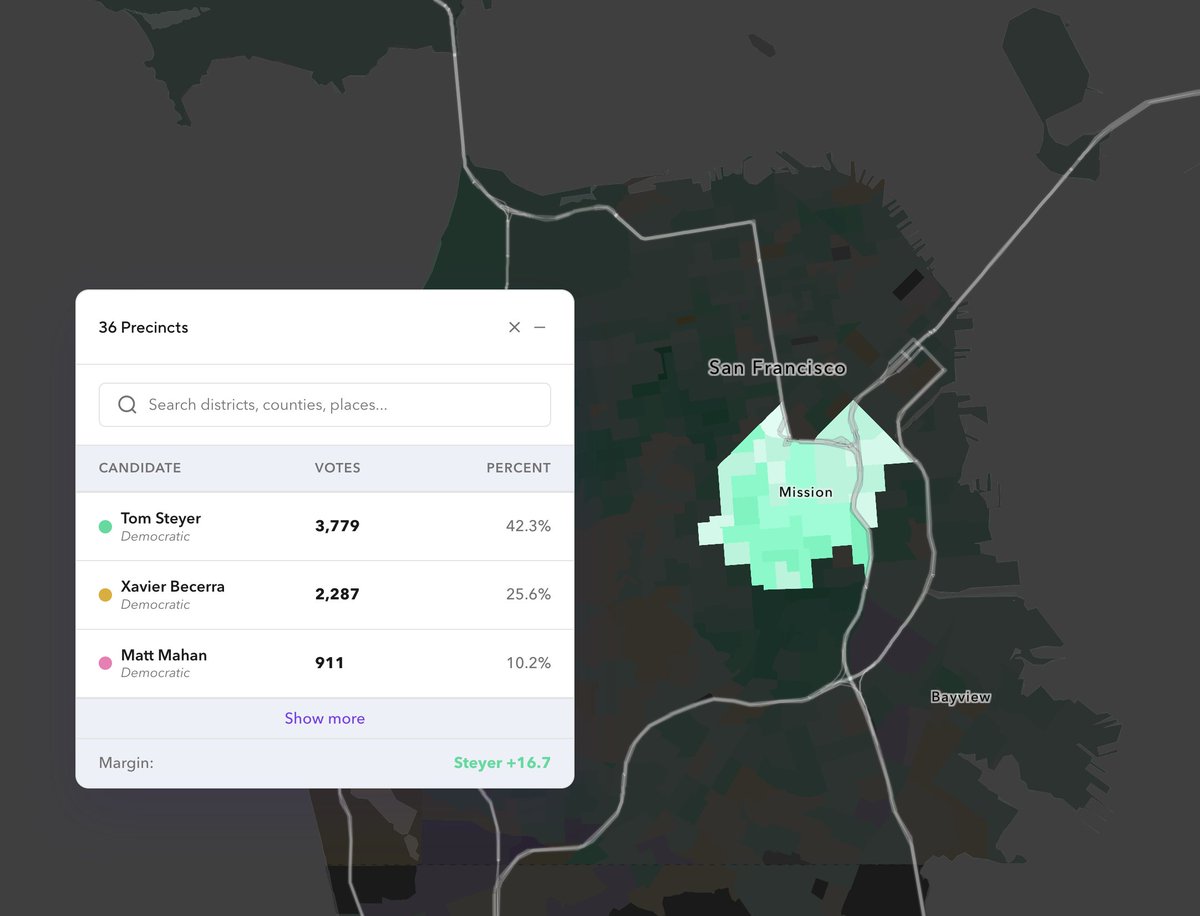Click the search magnifier icon
This screenshot has height=916, width=1200.
click(x=127, y=405)
